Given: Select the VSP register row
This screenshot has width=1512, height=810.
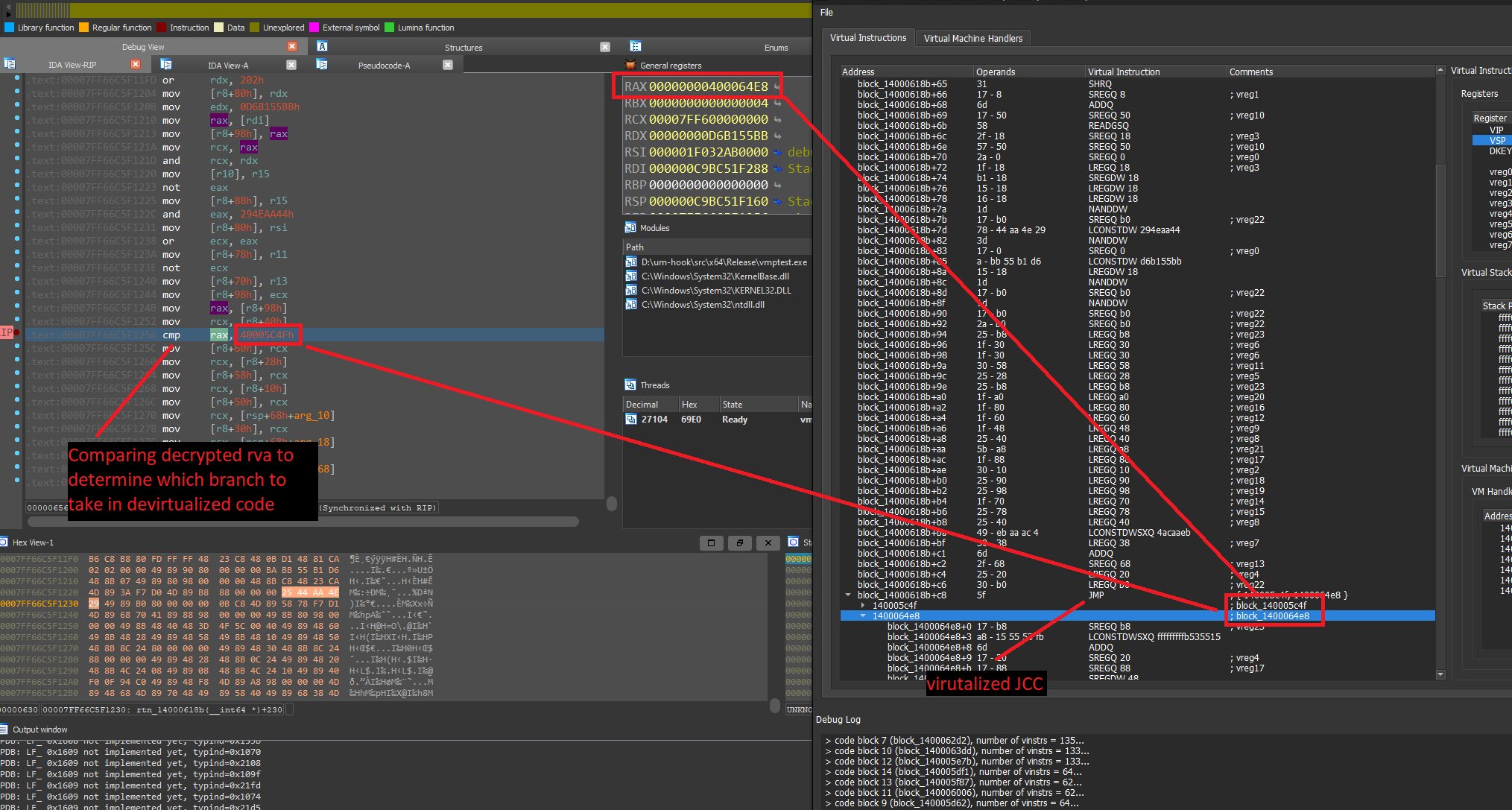Looking at the screenshot, I should [1497, 140].
